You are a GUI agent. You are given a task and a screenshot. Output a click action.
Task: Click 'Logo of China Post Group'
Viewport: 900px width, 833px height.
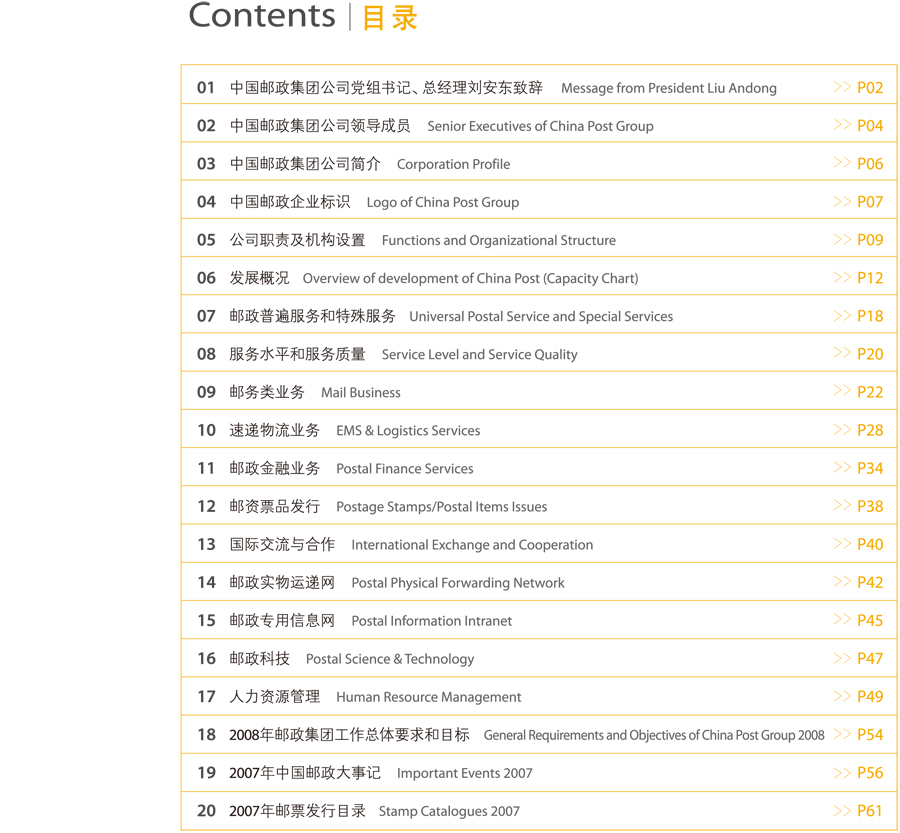tap(443, 203)
